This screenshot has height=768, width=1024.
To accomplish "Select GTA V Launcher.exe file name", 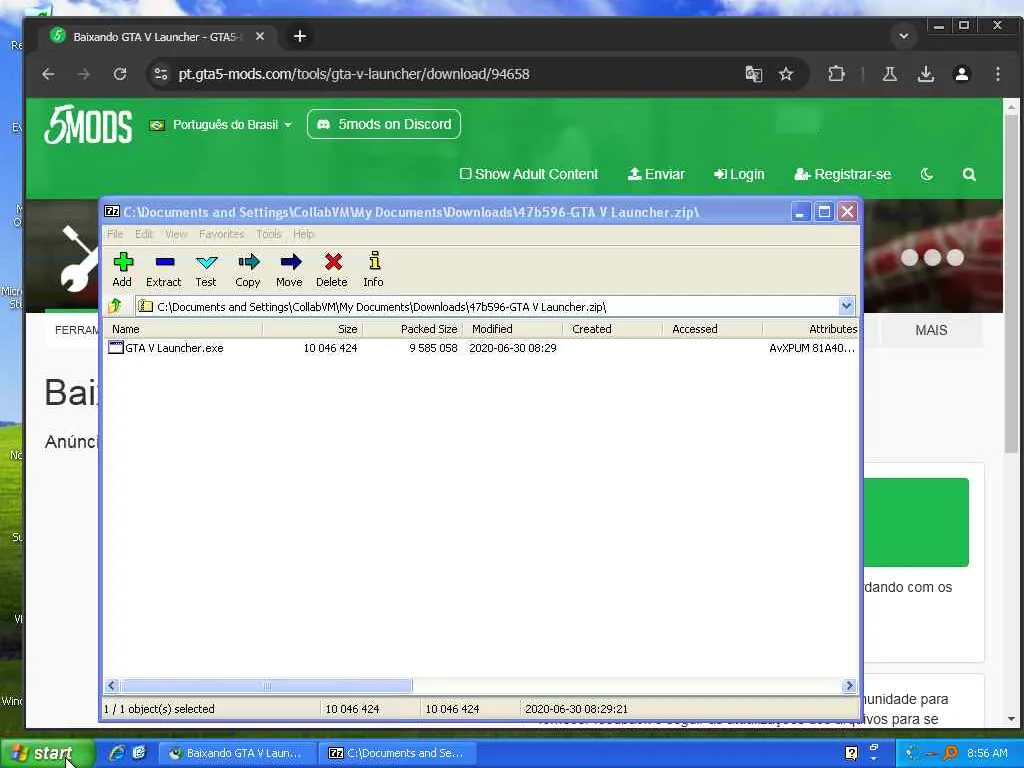I will coord(174,348).
